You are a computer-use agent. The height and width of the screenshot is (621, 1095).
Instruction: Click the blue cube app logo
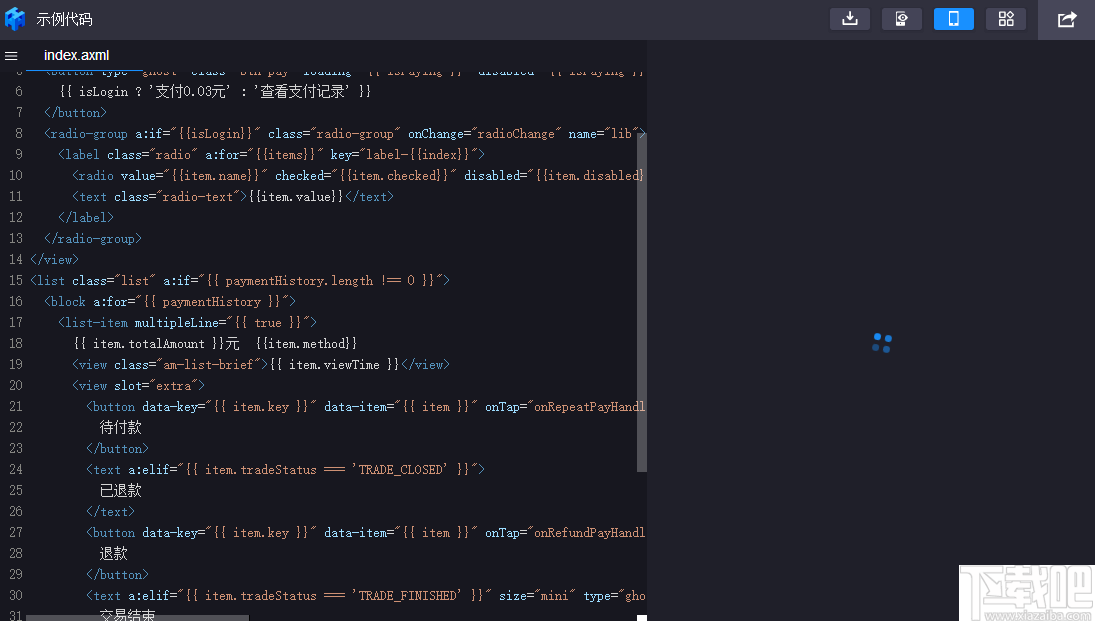point(15,19)
